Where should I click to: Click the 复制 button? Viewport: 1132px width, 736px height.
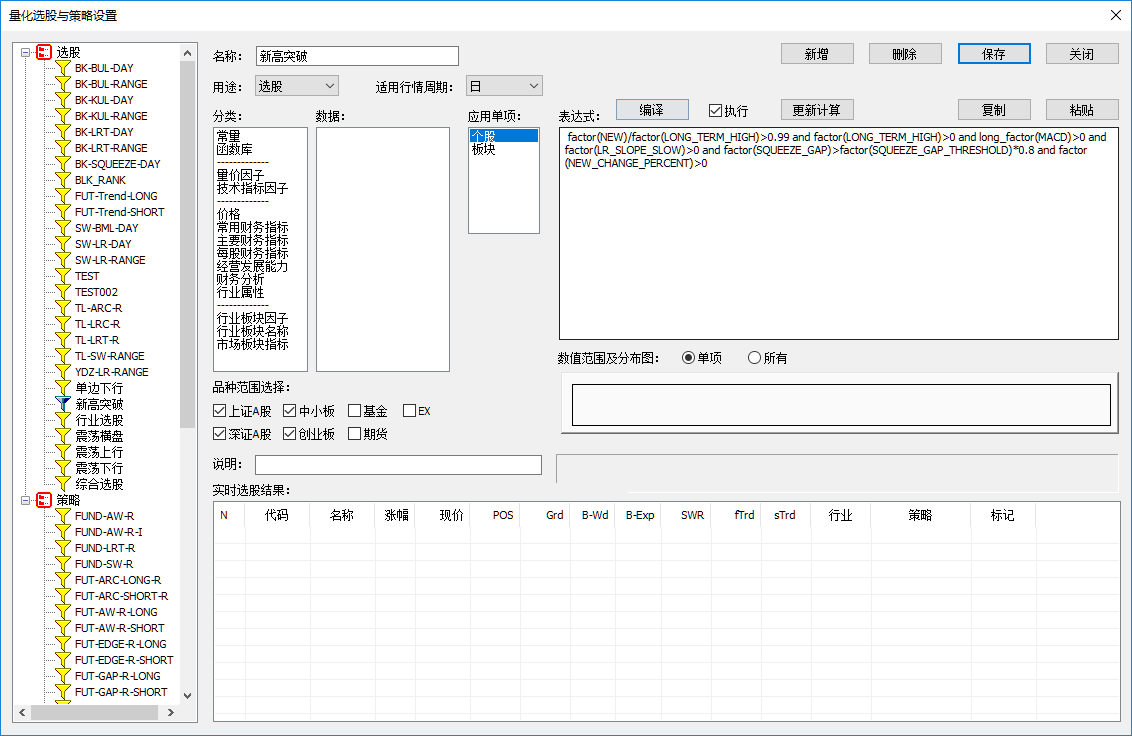pos(994,110)
